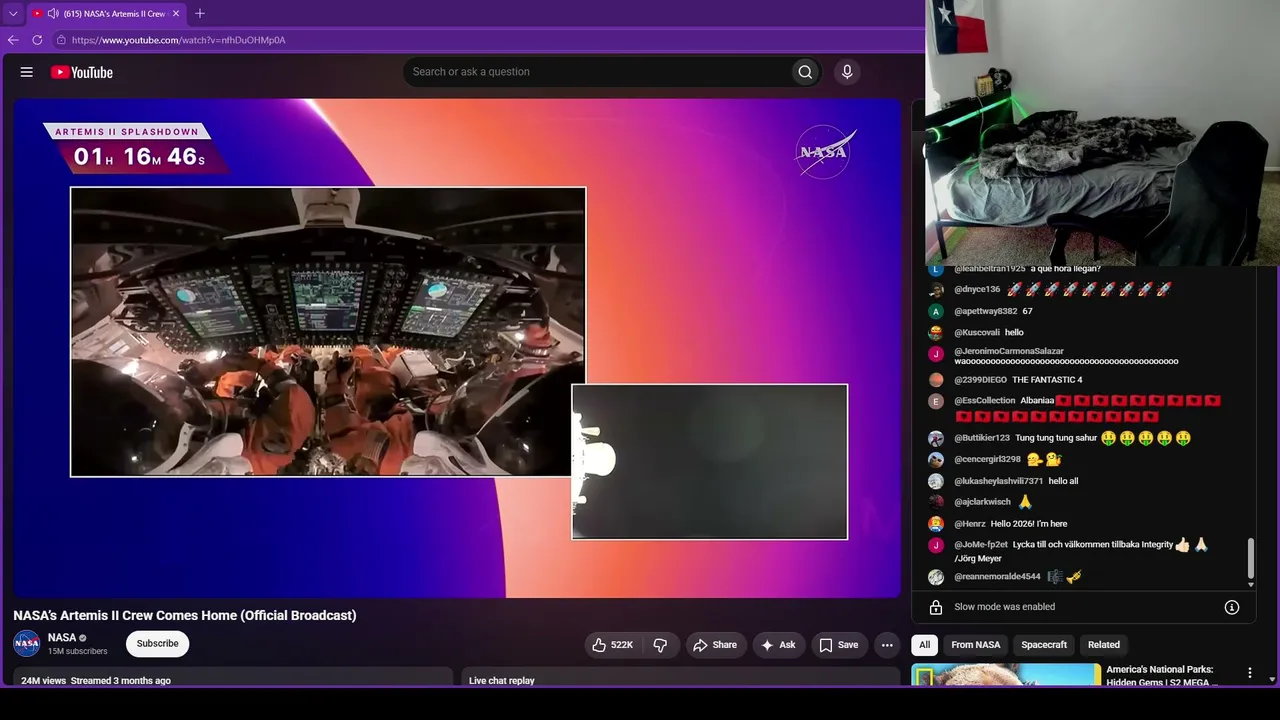Select the From NASA chip
The height and width of the screenshot is (720, 1280).
(976, 645)
